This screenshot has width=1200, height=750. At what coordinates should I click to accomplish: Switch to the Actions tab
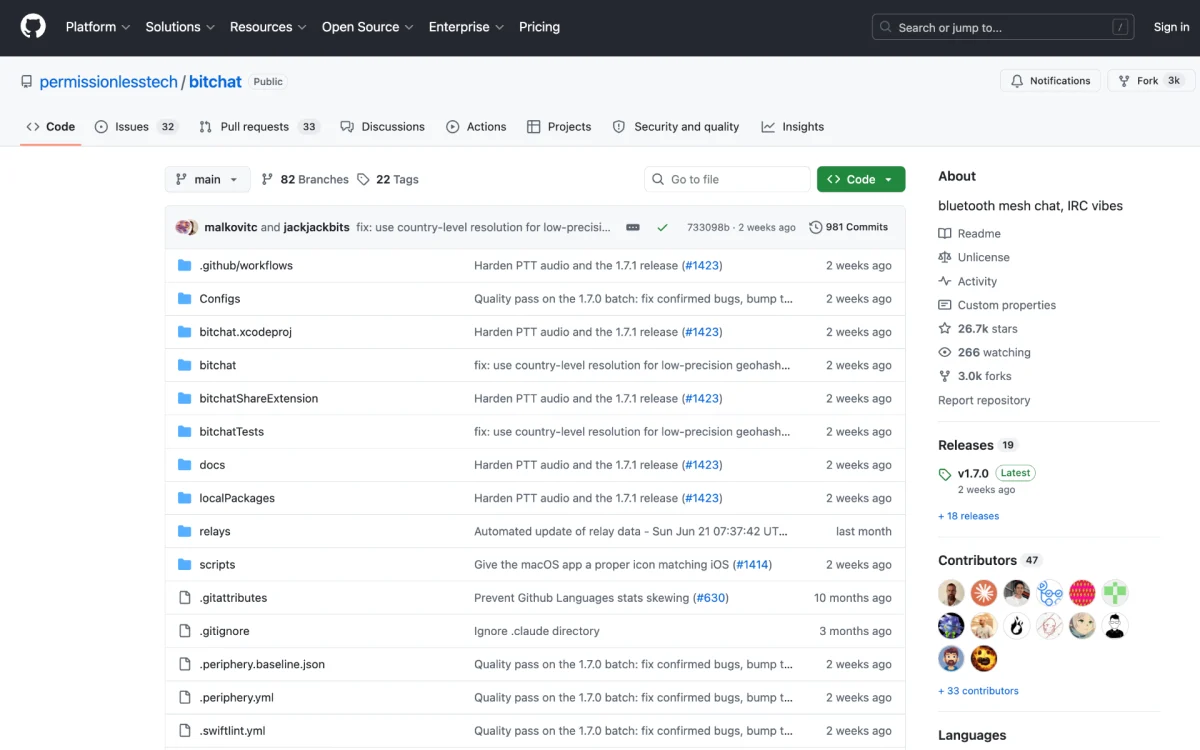[476, 127]
